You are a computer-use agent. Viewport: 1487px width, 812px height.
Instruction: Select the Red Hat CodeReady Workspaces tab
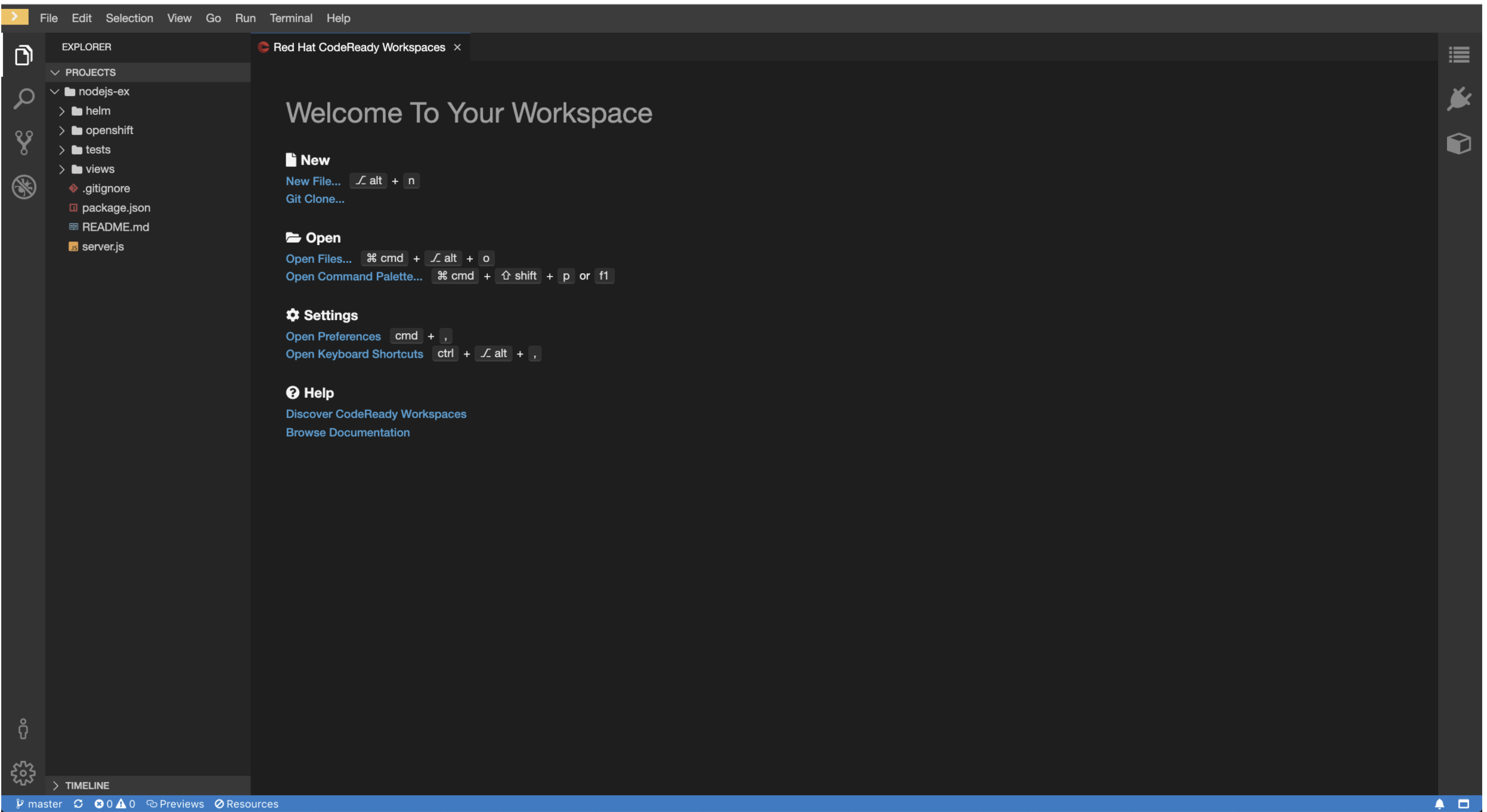pyautogui.click(x=360, y=47)
